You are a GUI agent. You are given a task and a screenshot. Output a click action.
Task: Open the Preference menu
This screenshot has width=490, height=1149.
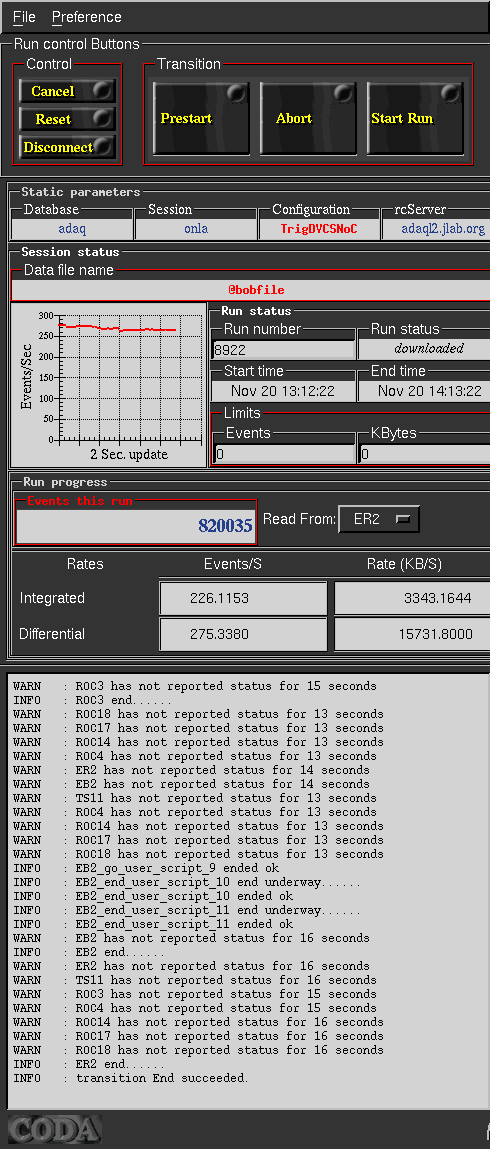[86, 17]
